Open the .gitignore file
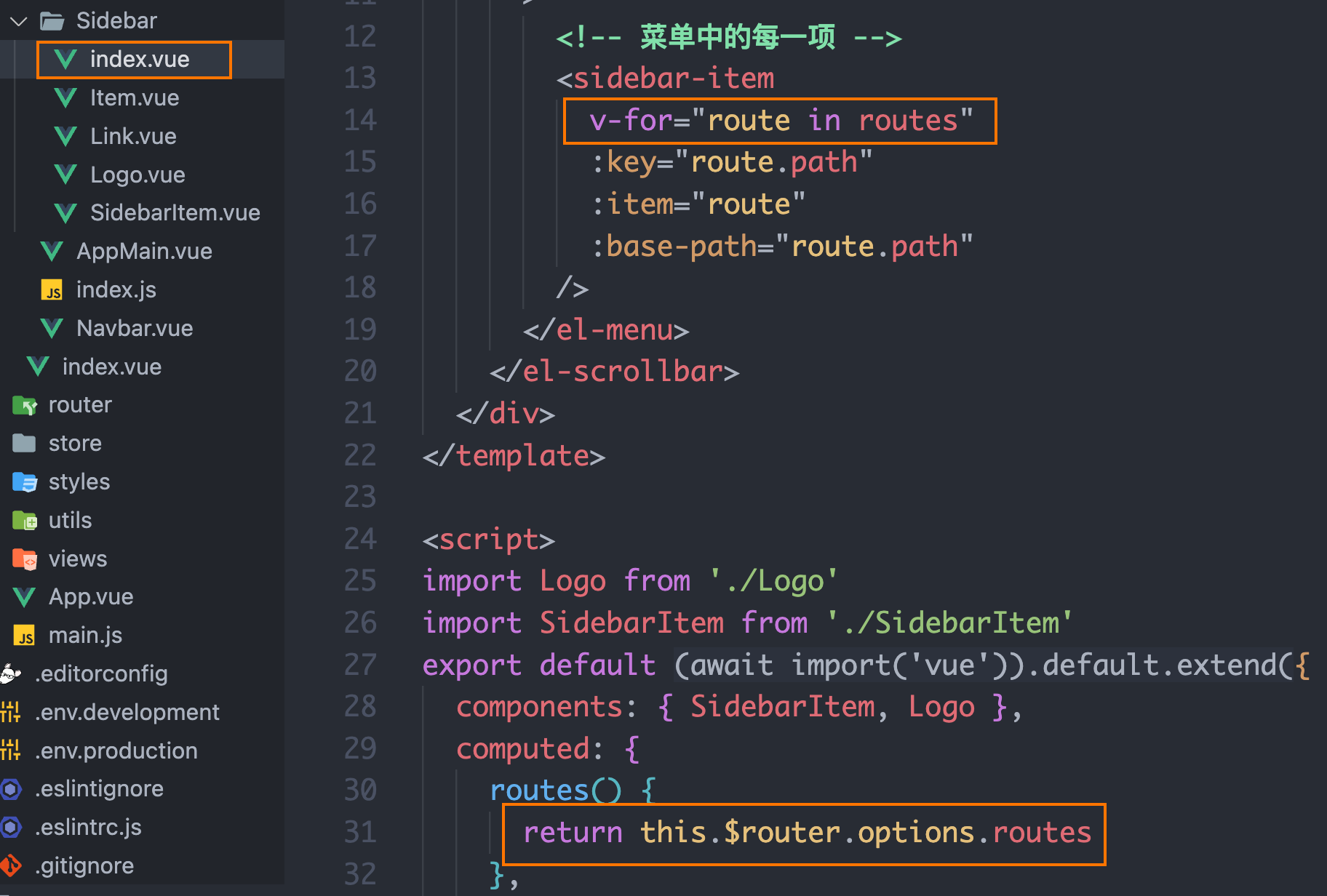 tap(85, 865)
